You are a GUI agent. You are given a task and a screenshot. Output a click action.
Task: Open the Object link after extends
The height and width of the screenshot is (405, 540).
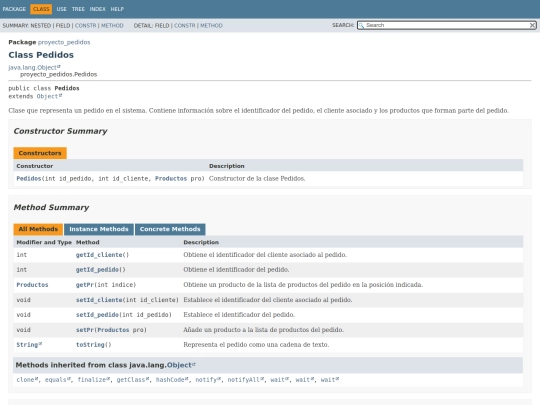point(49,96)
